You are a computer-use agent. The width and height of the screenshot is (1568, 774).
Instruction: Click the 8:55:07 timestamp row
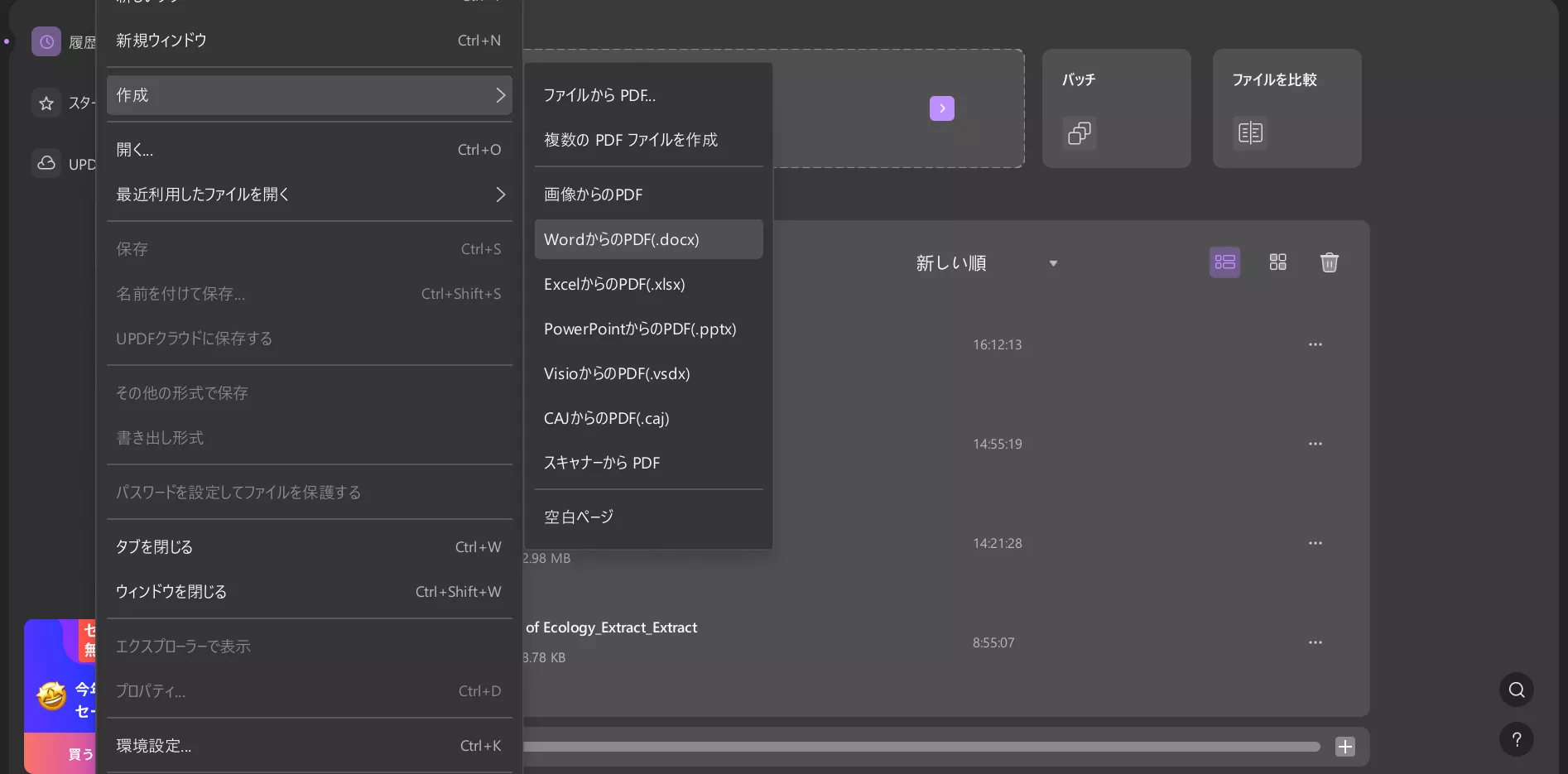tap(993, 642)
